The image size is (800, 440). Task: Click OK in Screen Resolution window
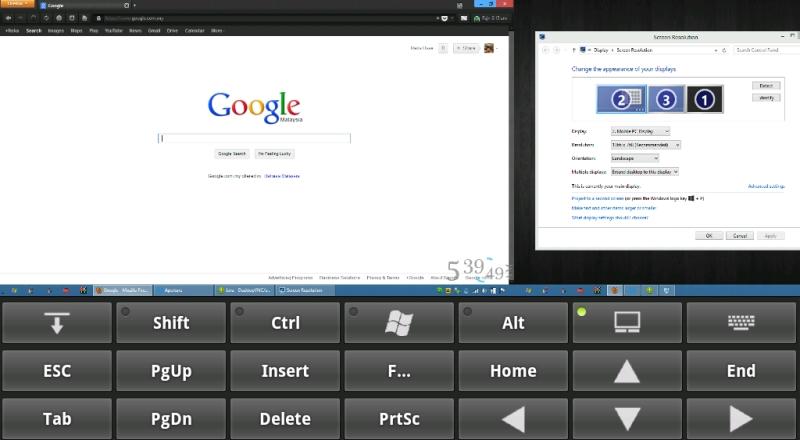click(x=709, y=236)
